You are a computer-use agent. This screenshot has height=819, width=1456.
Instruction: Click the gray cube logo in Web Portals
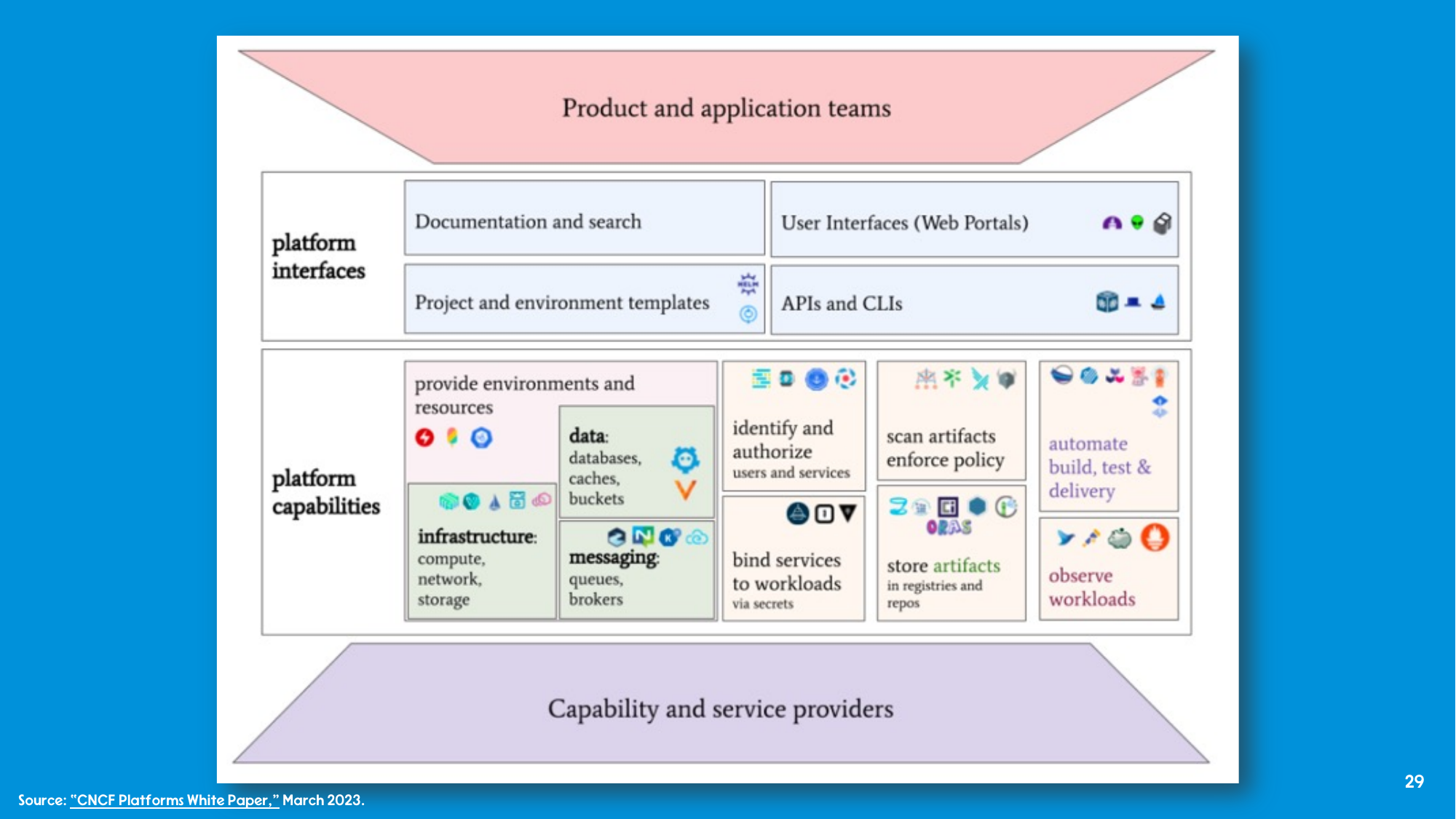pos(1163,223)
